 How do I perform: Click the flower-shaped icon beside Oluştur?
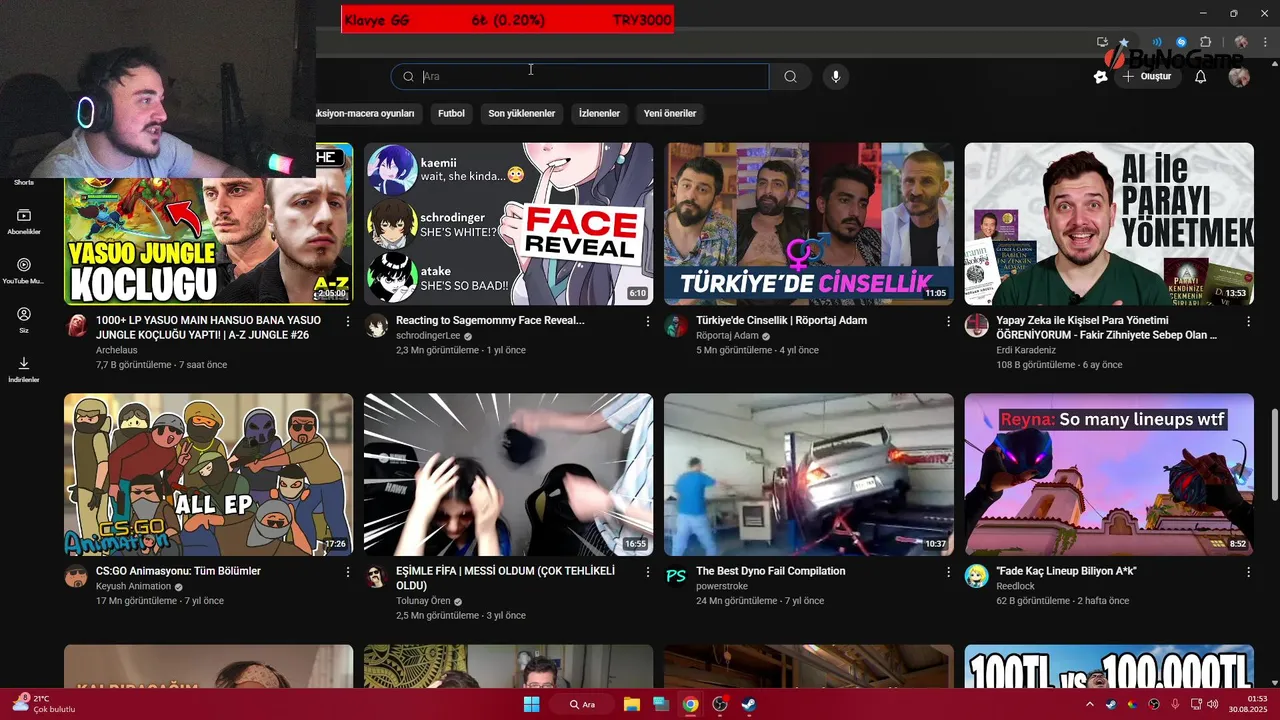[x=1101, y=77]
